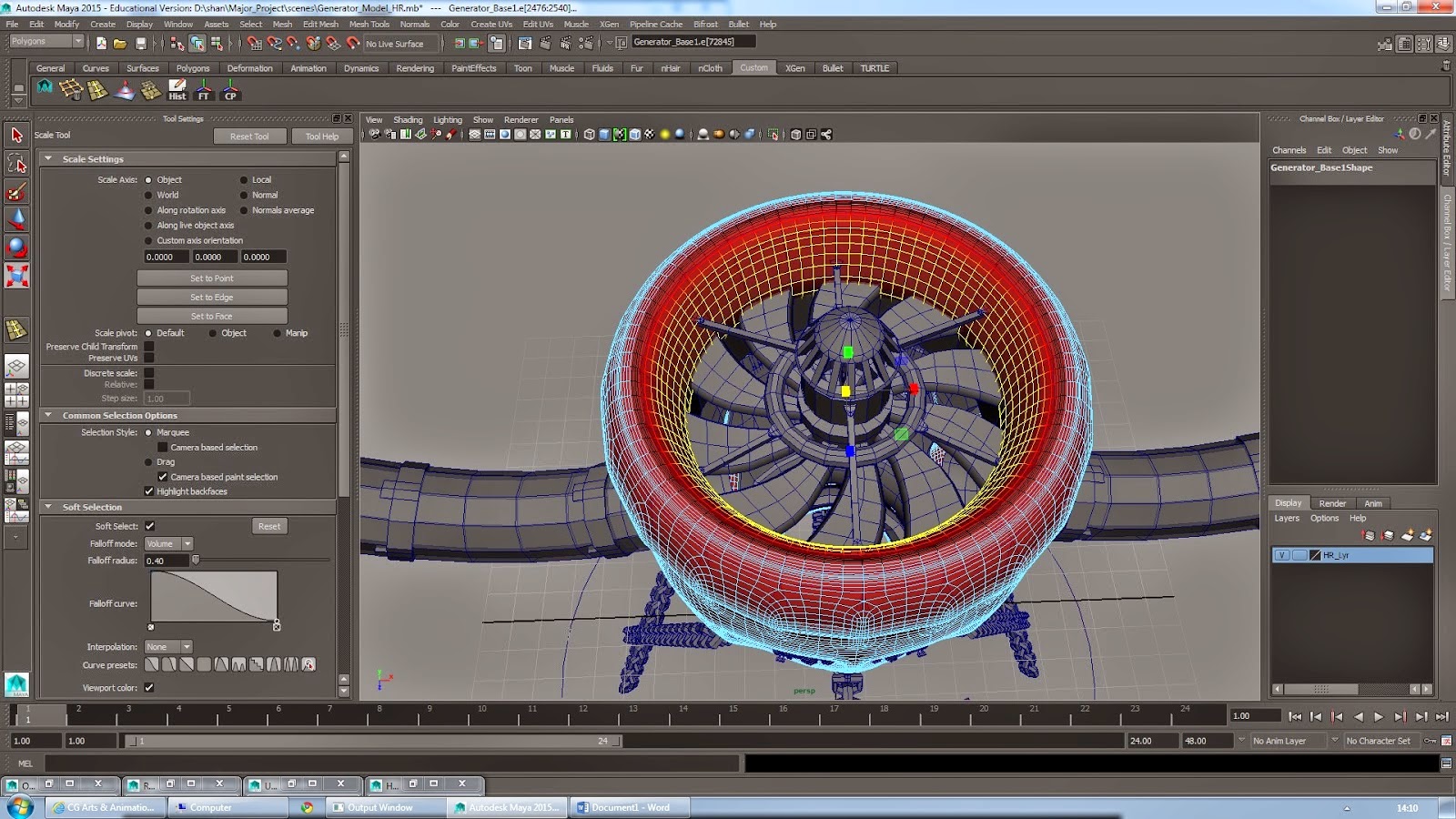Collapse the Scale Settings section
Viewport: 1456px width, 819px height.
(x=48, y=158)
